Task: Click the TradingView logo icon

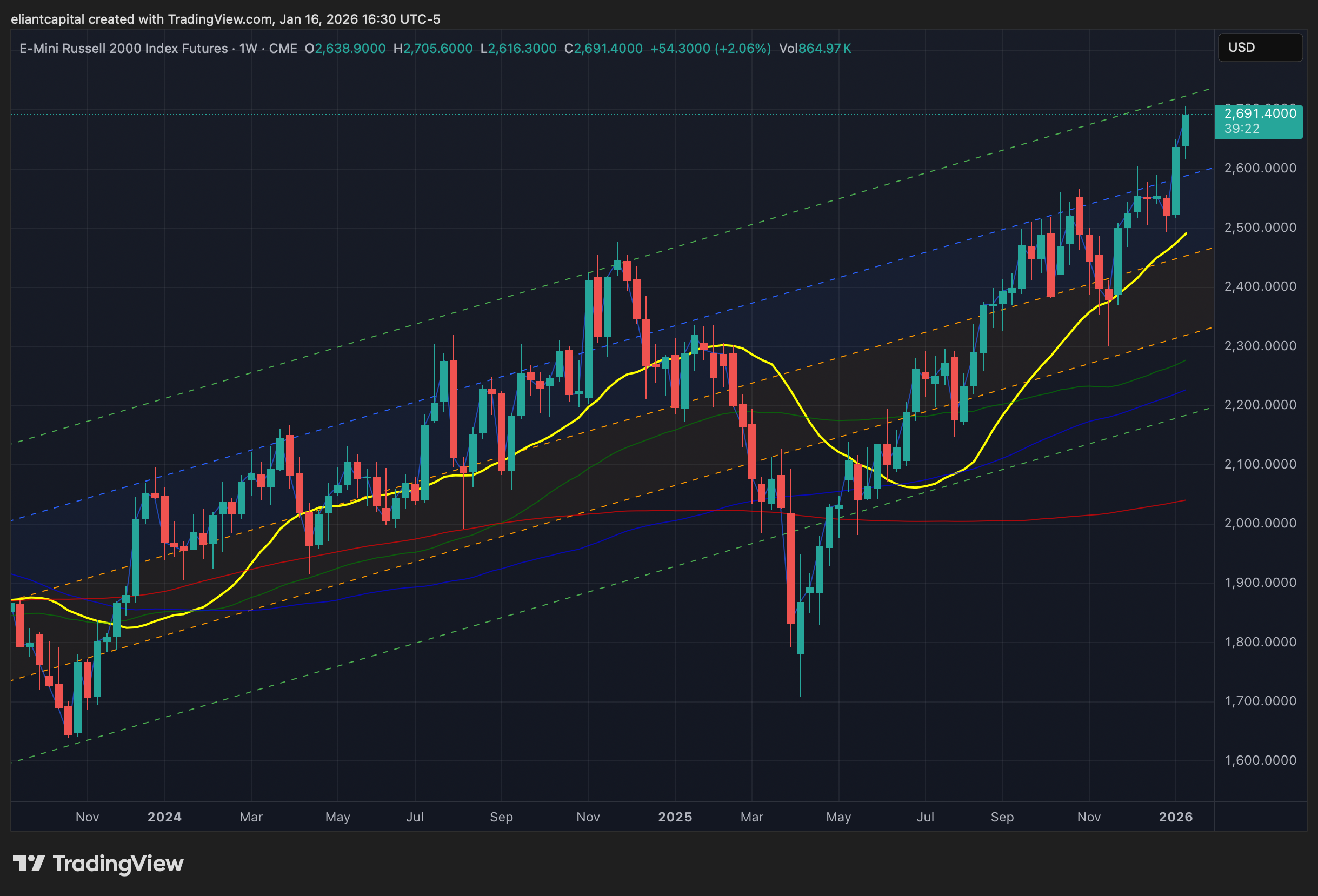Action: coord(28,863)
